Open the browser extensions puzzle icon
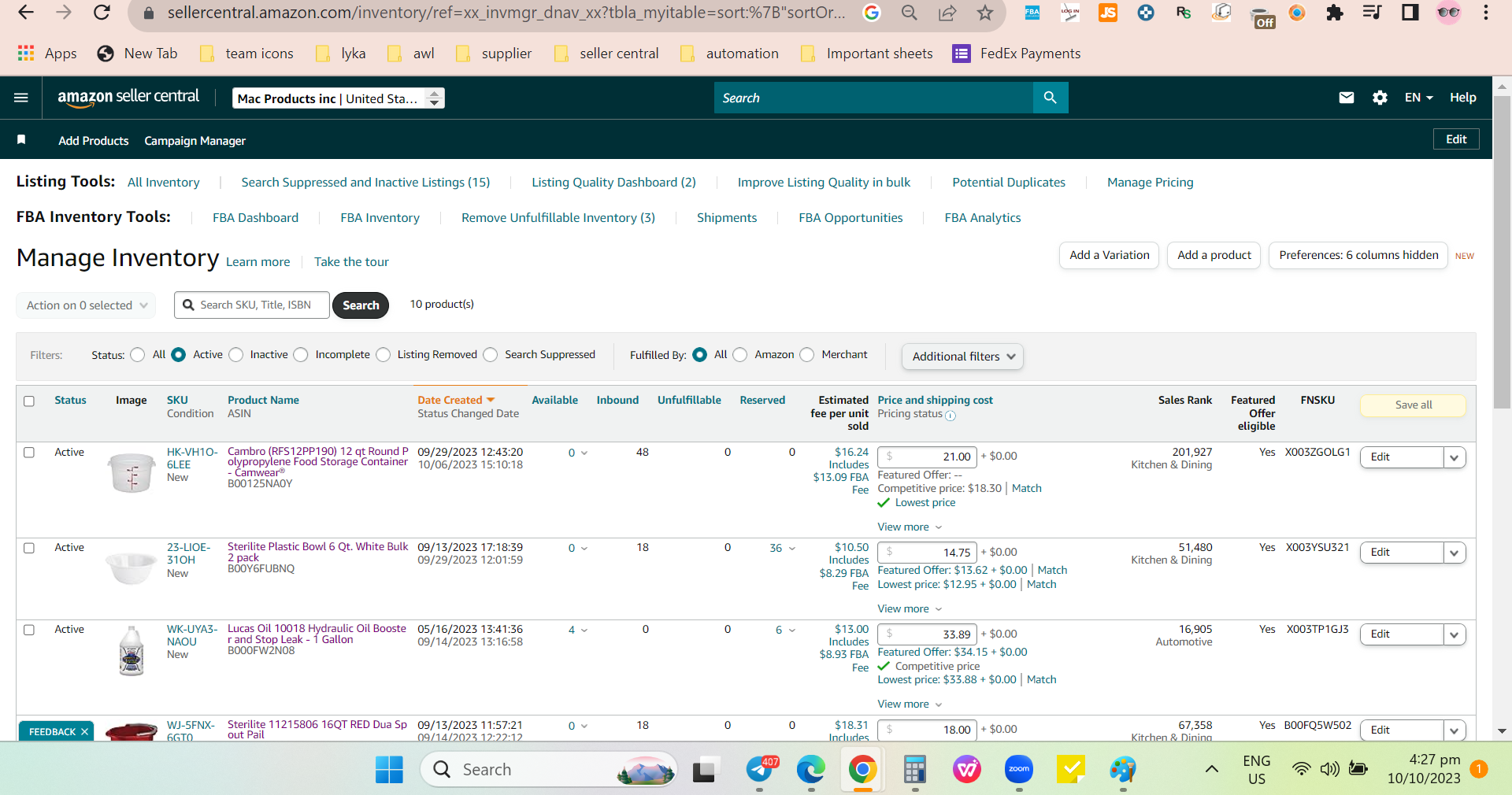1512x795 pixels. point(1334,13)
